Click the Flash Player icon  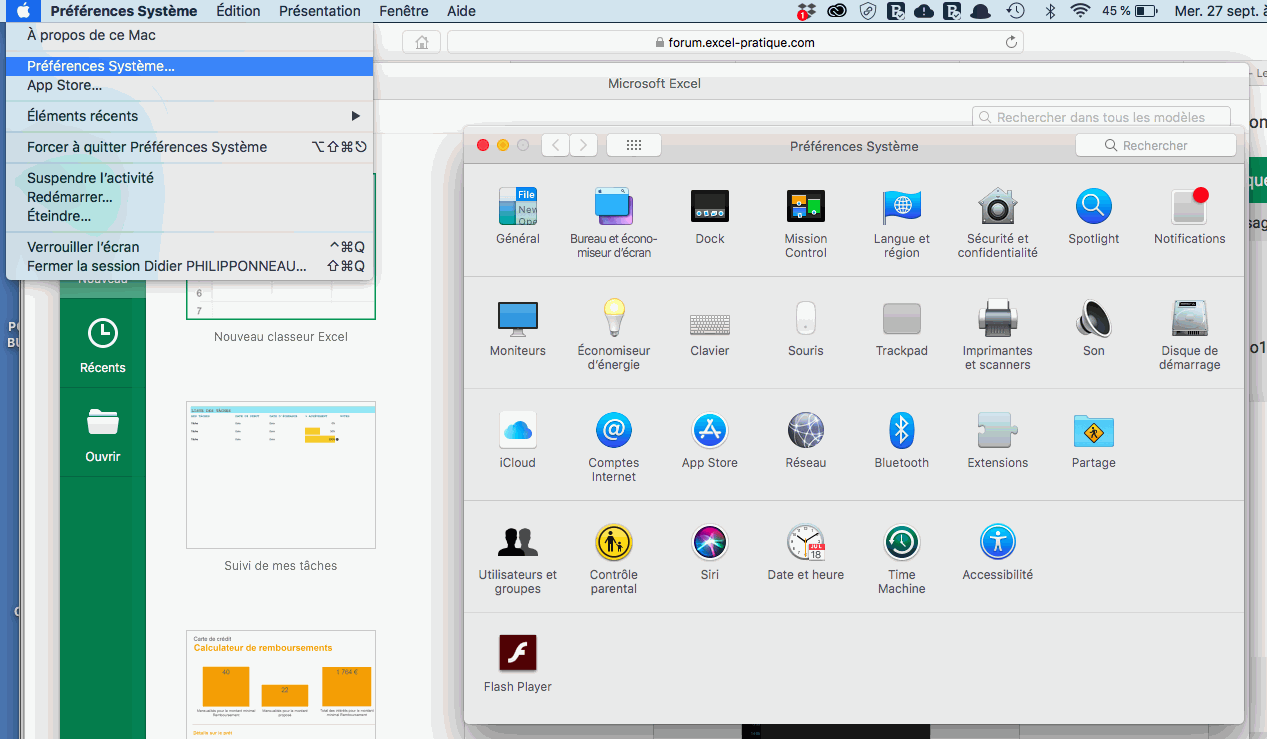pos(517,654)
